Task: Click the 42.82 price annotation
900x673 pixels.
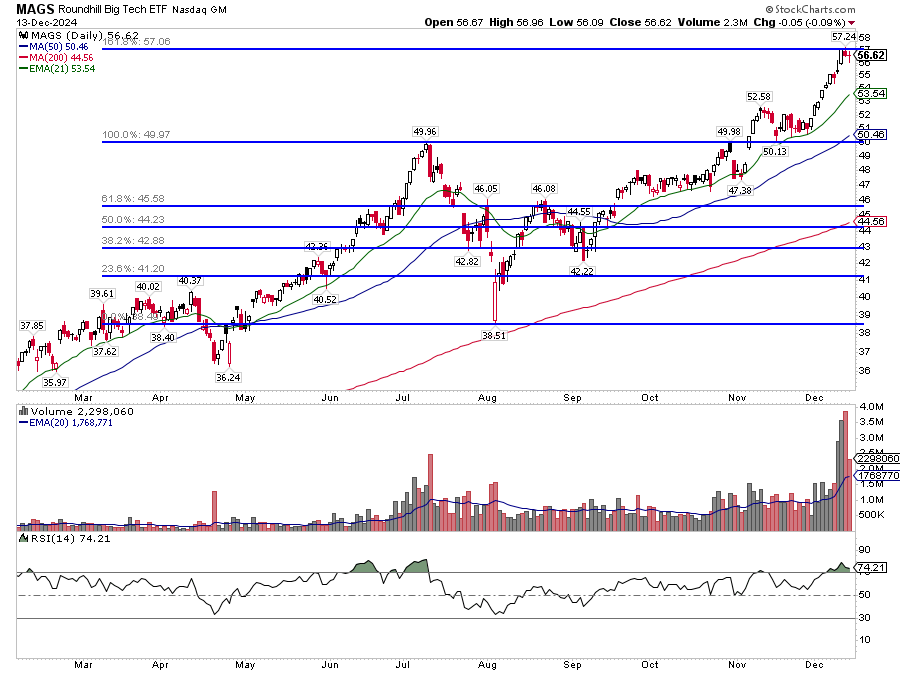Action: [467, 261]
